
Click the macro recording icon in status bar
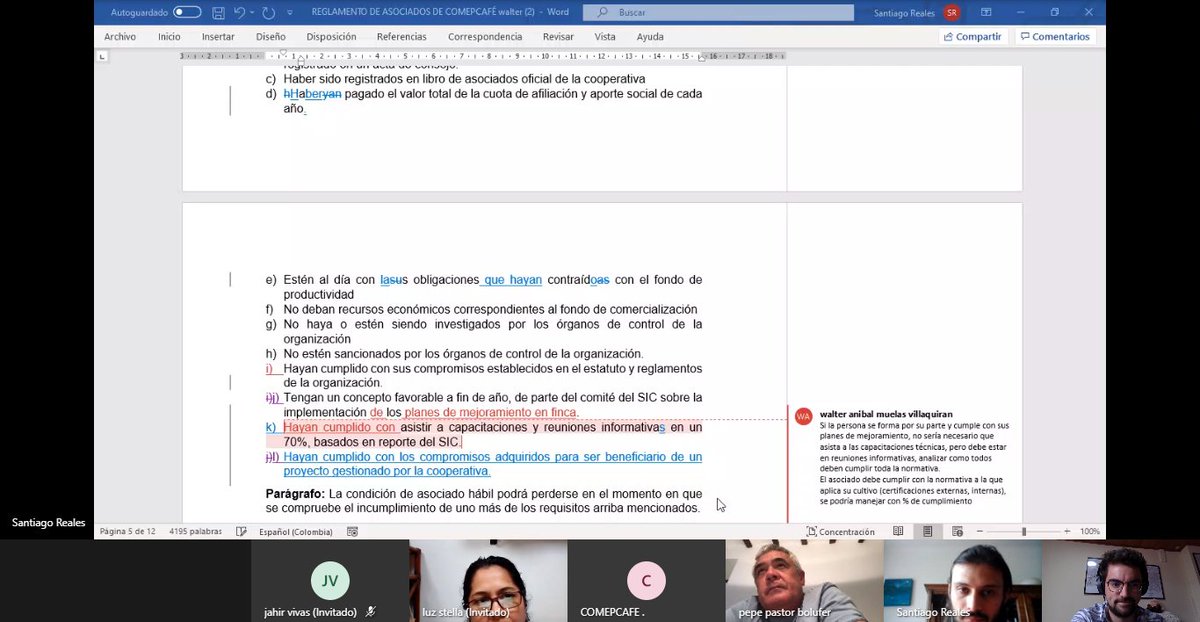352,532
